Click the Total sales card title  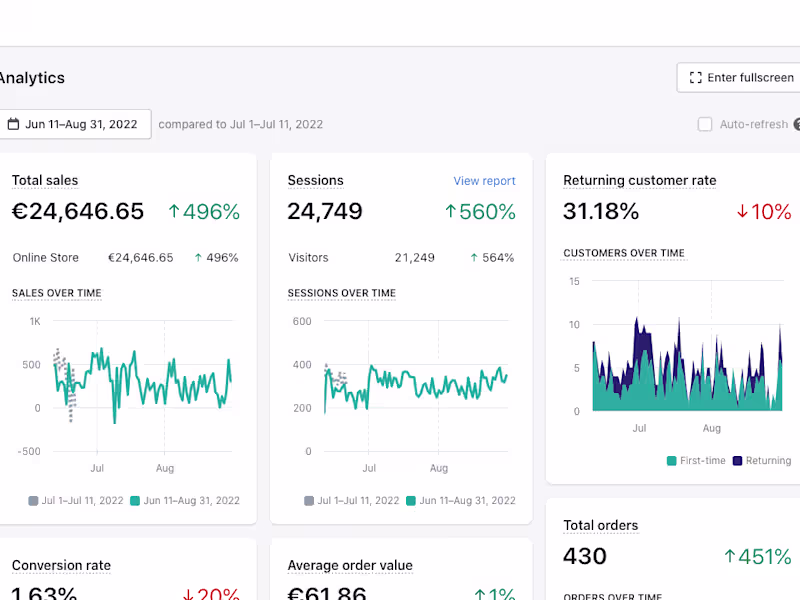(x=45, y=181)
